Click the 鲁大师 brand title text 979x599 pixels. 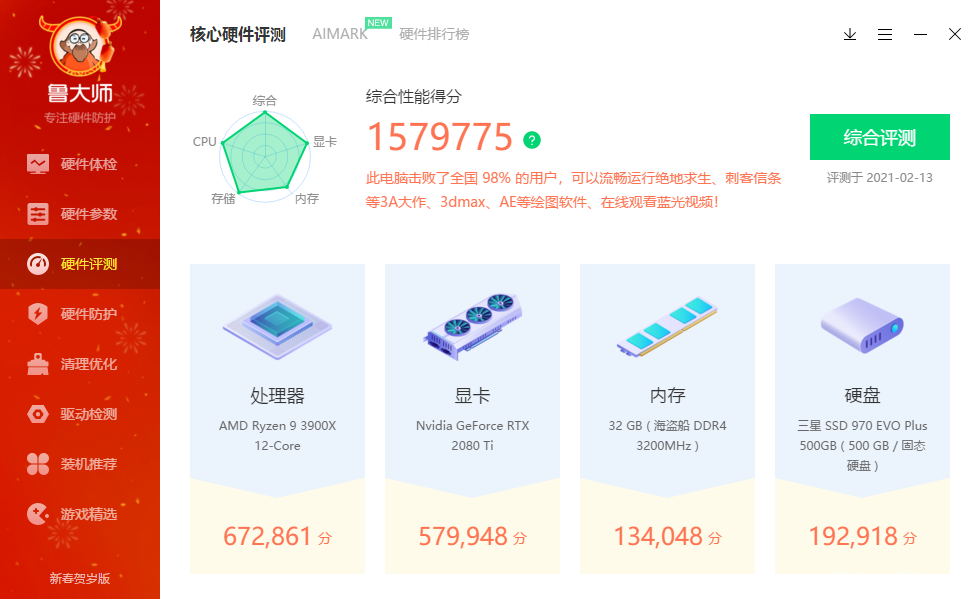80,93
